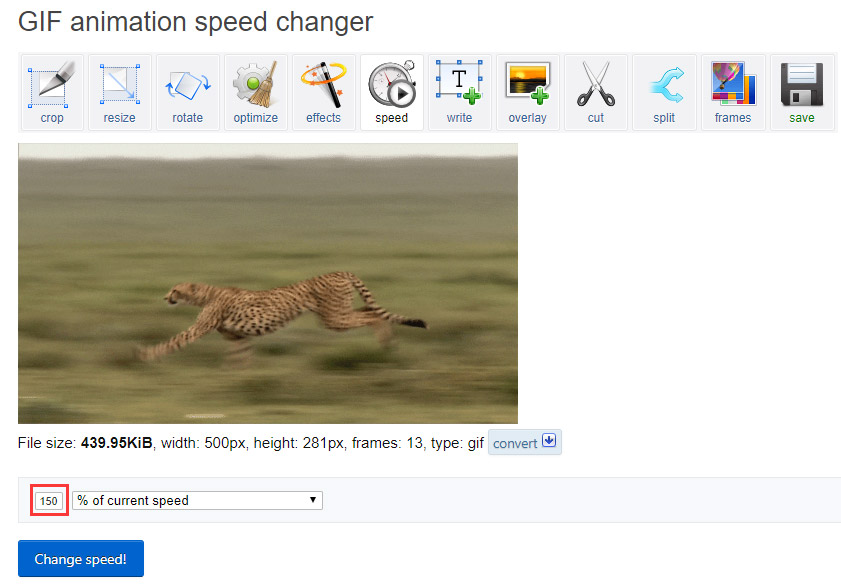Click the bold 439.95KiB file size text
Viewport: 841px width, 586px height.
[x=116, y=443]
